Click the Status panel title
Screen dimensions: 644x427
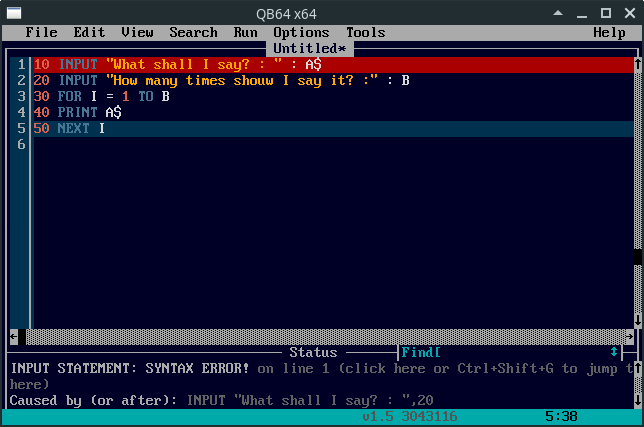pyautogui.click(x=313, y=352)
